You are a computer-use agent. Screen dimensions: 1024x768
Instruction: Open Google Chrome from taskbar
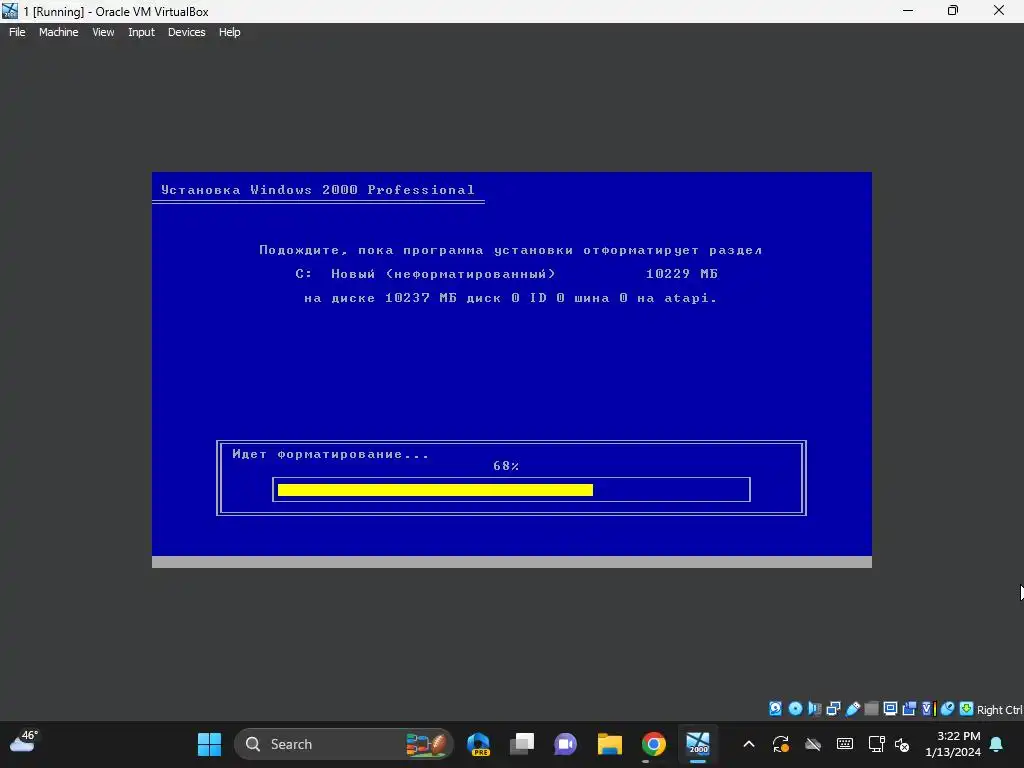click(654, 744)
